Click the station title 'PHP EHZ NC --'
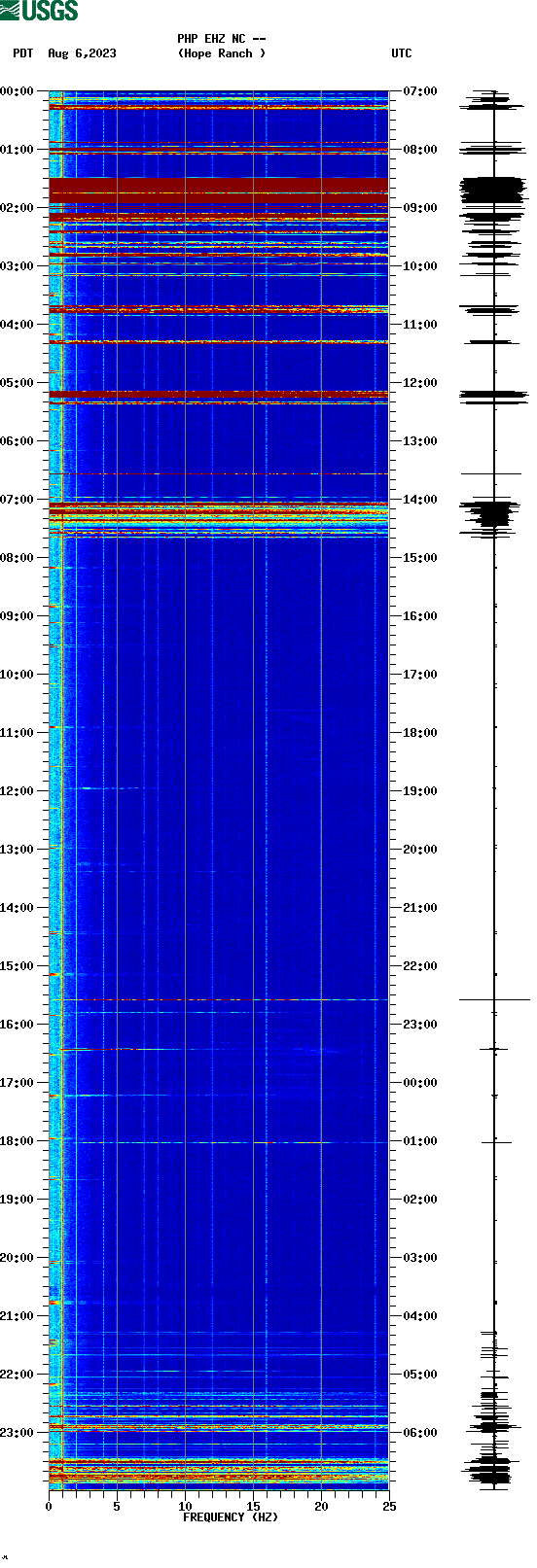Screen dimensions: 537x1568 click(x=221, y=39)
